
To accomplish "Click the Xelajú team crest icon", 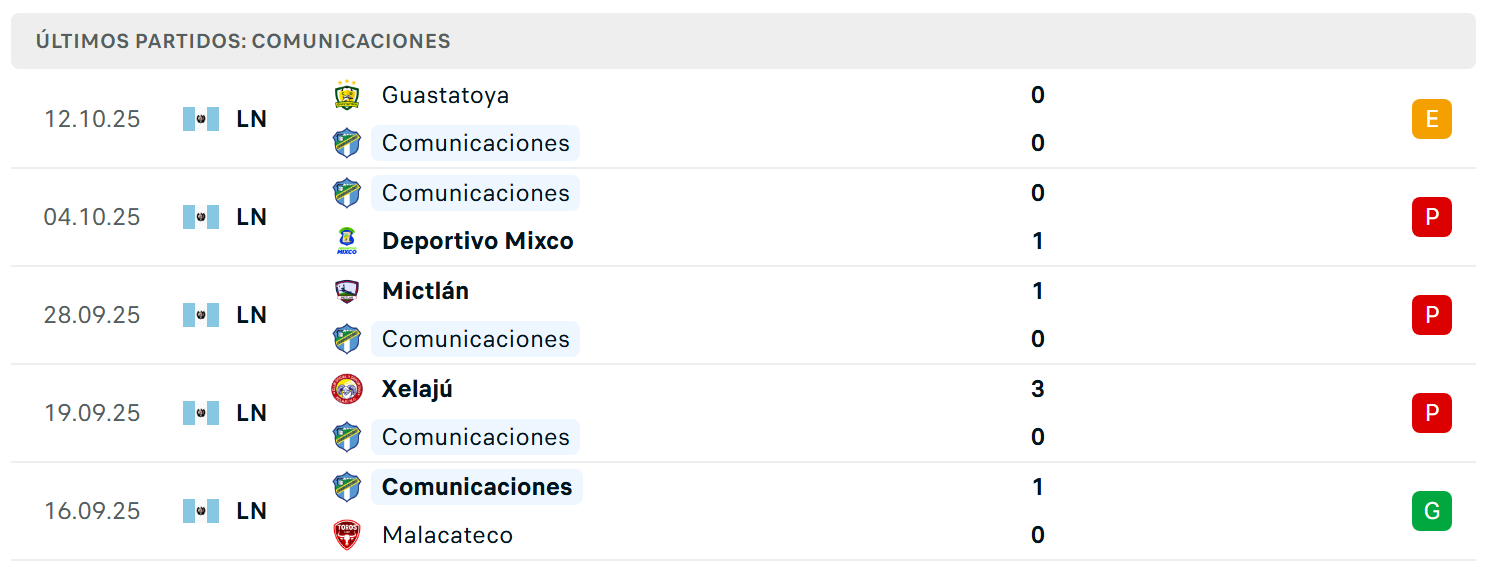I will pos(347,389).
